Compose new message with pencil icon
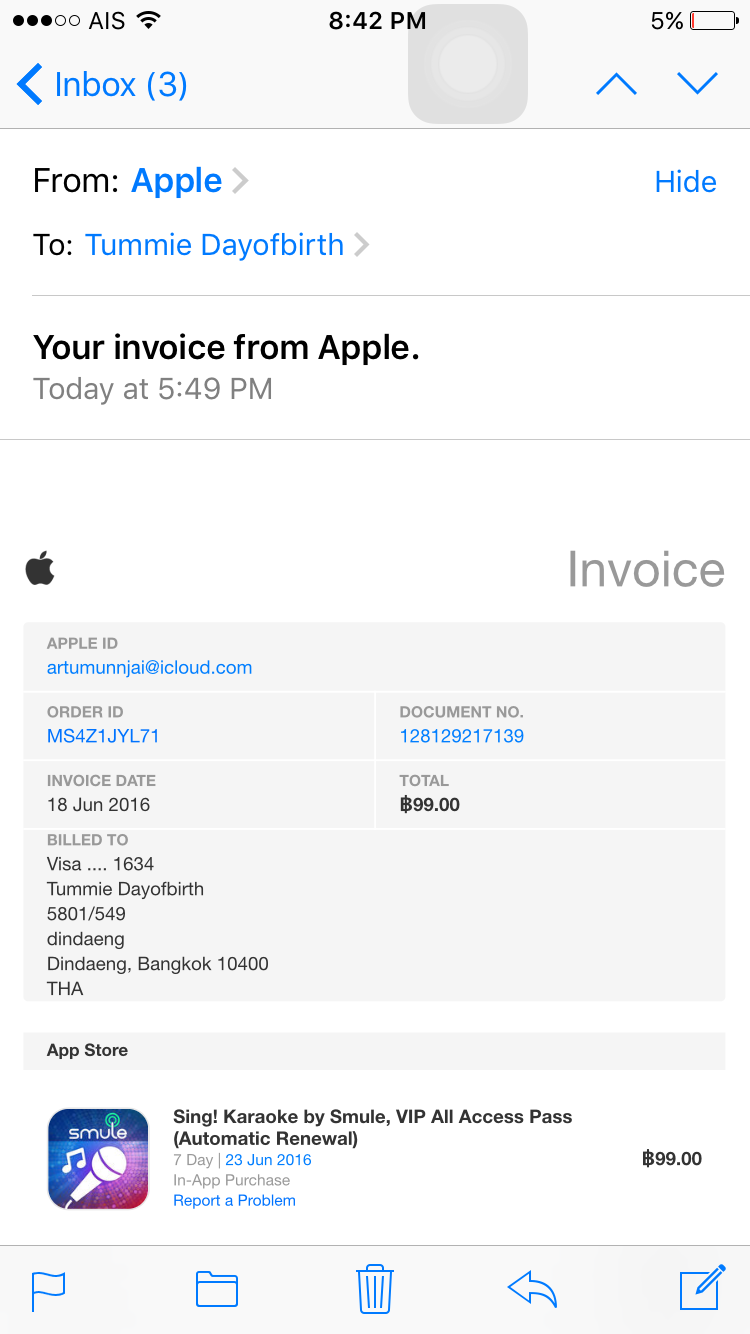The width and height of the screenshot is (750, 1334). [x=702, y=1287]
